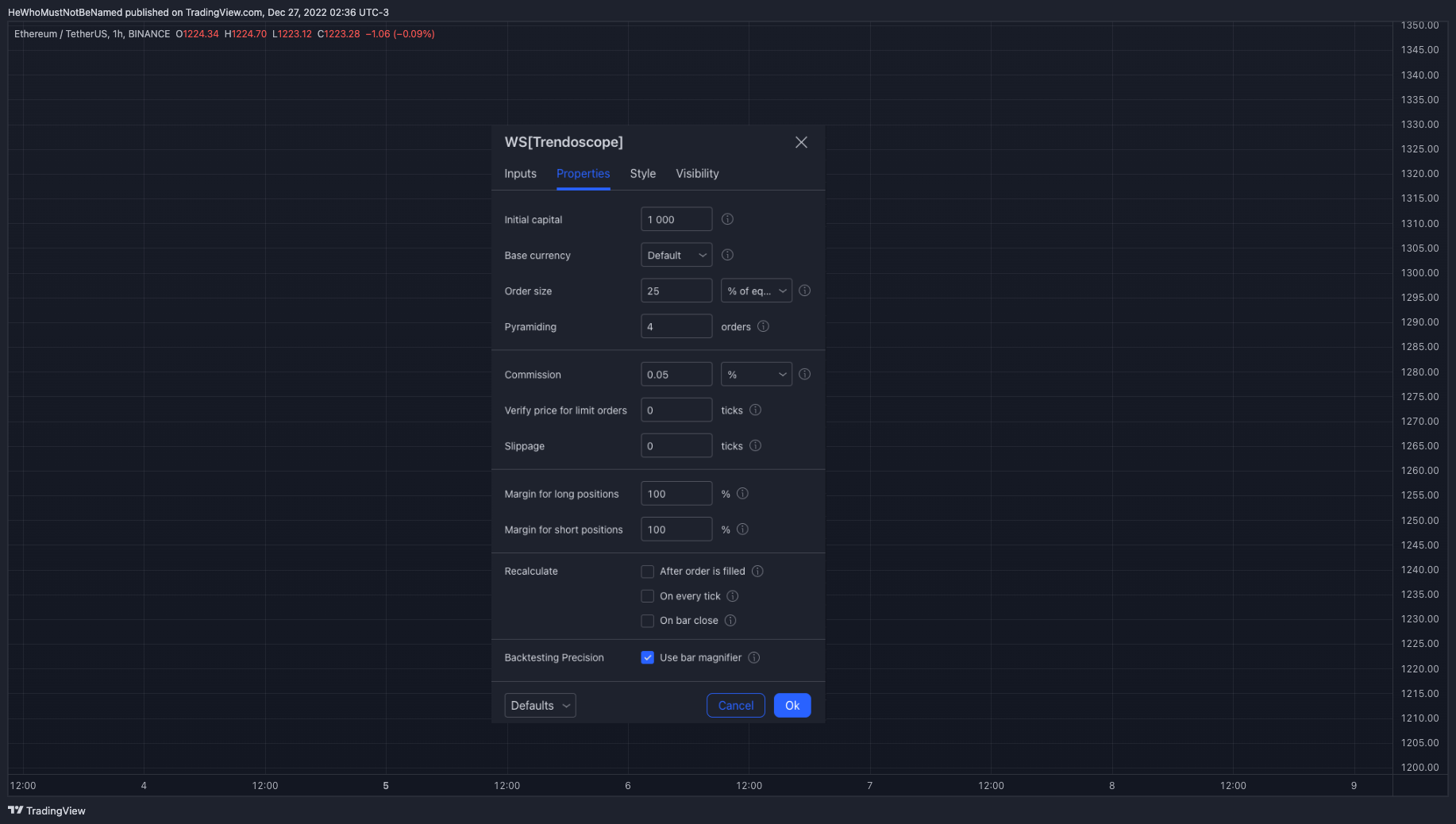Show info for Pyramiding orders
Image resolution: width=1456 pixels, height=824 pixels.
pyautogui.click(x=763, y=326)
